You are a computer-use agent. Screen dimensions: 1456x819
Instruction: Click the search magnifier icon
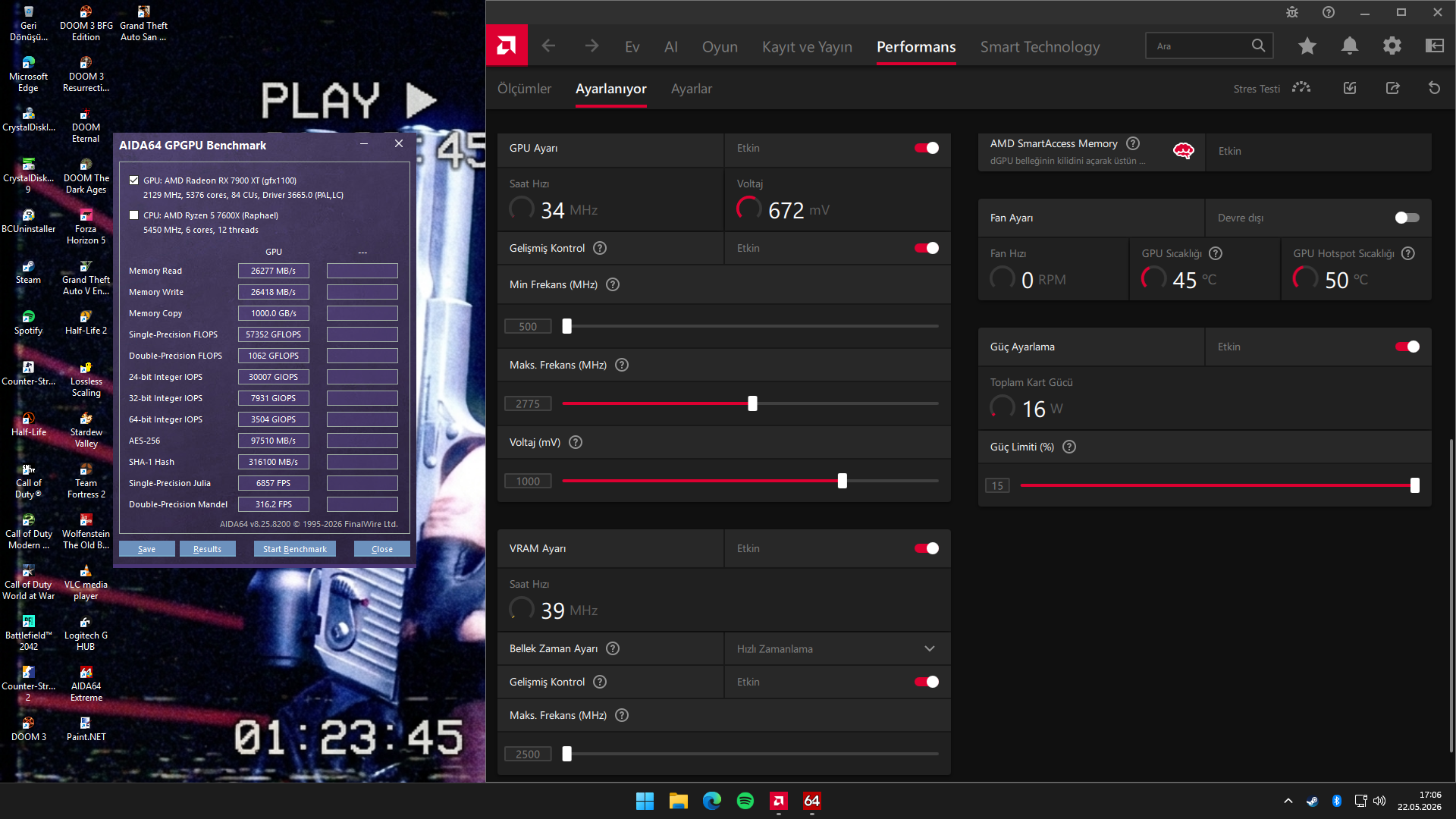(1258, 45)
